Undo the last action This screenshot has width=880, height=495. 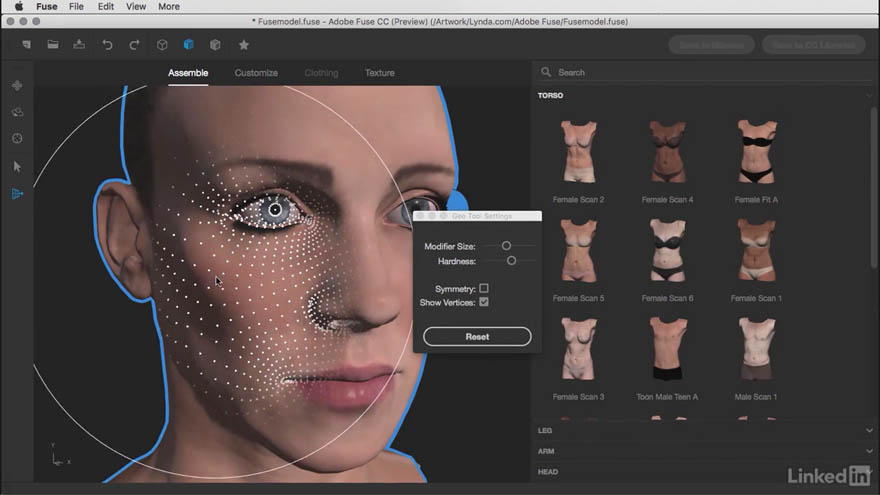[107, 45]
